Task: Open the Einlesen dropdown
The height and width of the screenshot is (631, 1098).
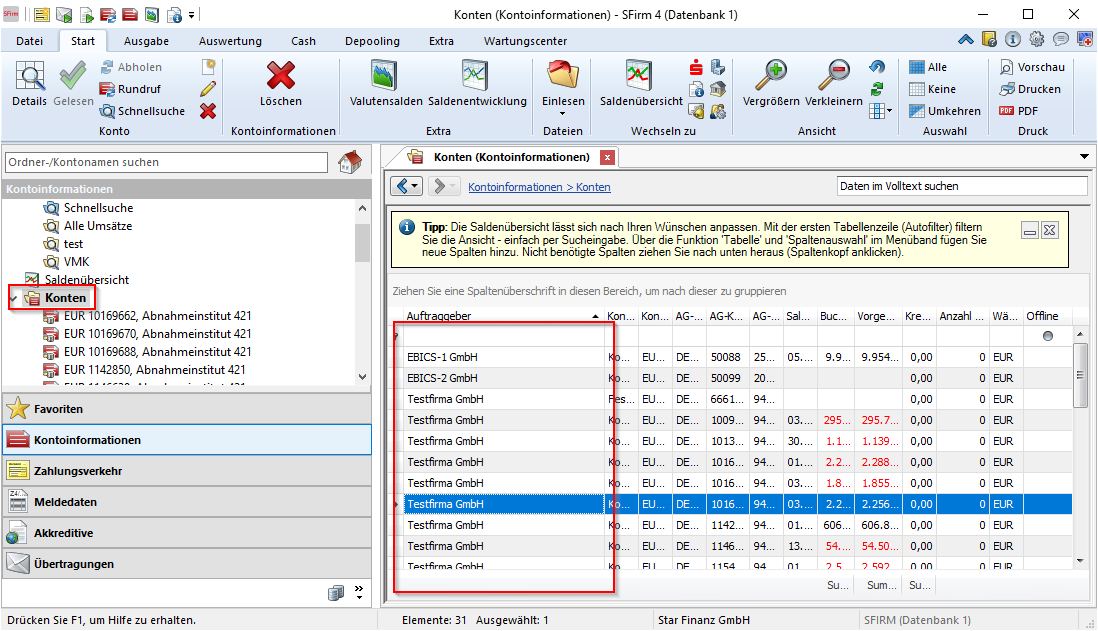Action: click(563, 113)
